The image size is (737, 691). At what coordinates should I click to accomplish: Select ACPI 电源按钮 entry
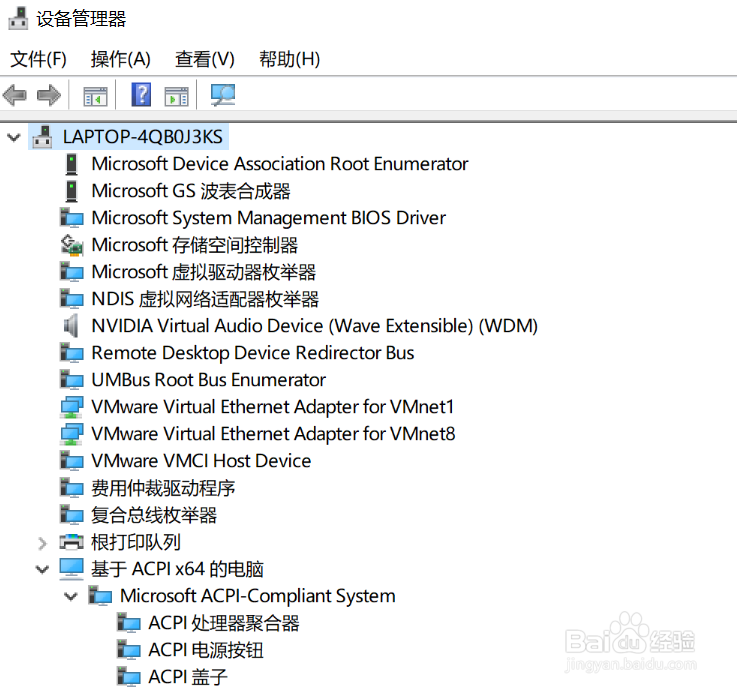point(206,651)
